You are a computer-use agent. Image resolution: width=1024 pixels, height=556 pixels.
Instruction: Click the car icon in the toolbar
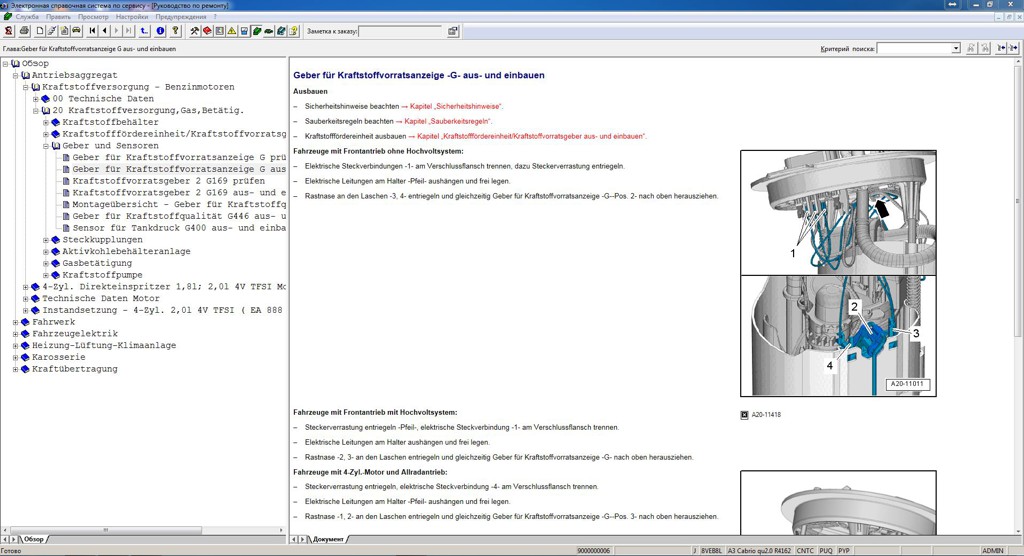76,31
